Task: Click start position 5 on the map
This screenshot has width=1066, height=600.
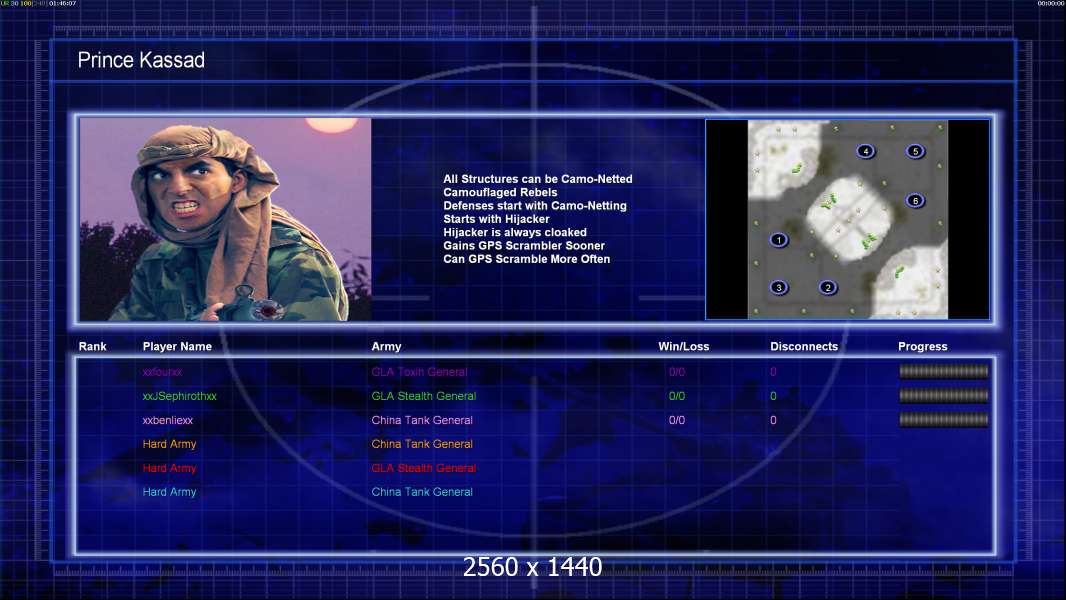Action: coord(915,151)
